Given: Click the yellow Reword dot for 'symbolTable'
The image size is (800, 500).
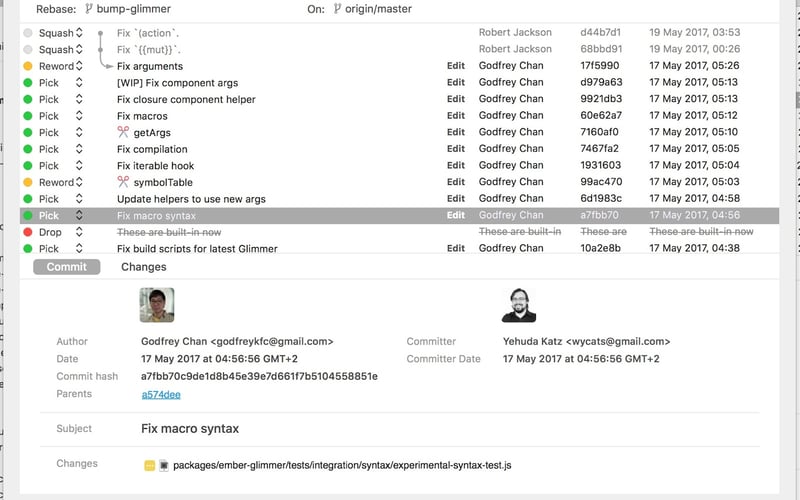Looking at the screenshot, I should tap(28, 182).
